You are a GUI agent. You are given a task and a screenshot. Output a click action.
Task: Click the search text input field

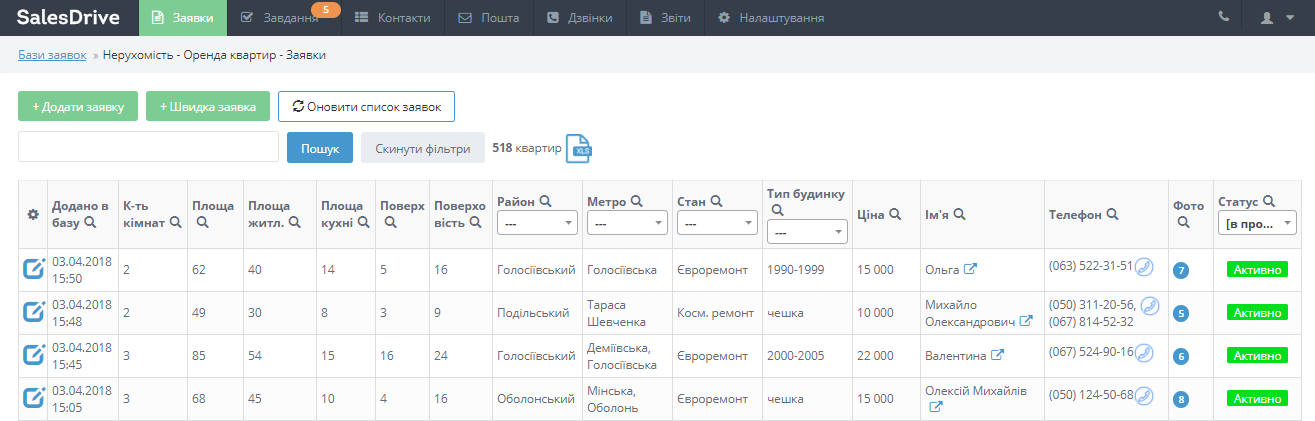pyautogui.click(x=148, y=147)
